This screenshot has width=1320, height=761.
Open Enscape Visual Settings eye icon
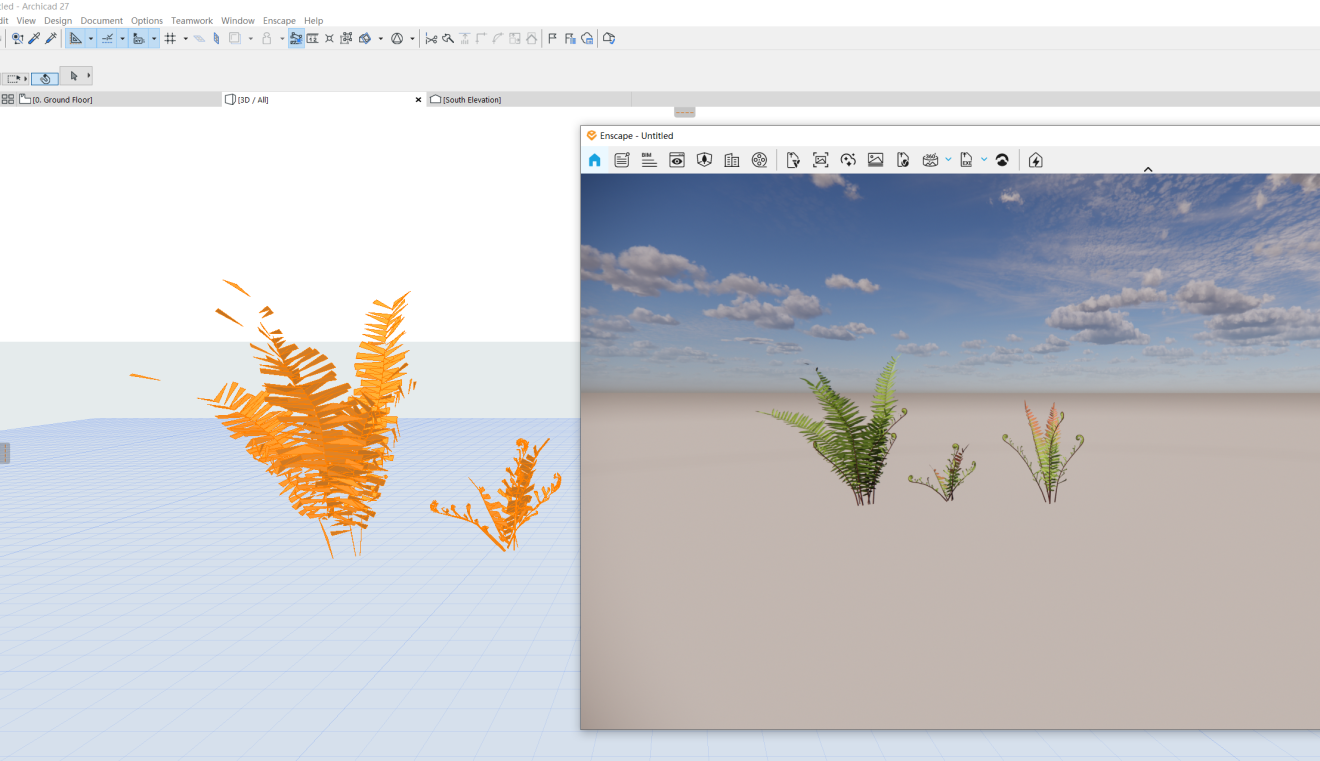point(677,160)
